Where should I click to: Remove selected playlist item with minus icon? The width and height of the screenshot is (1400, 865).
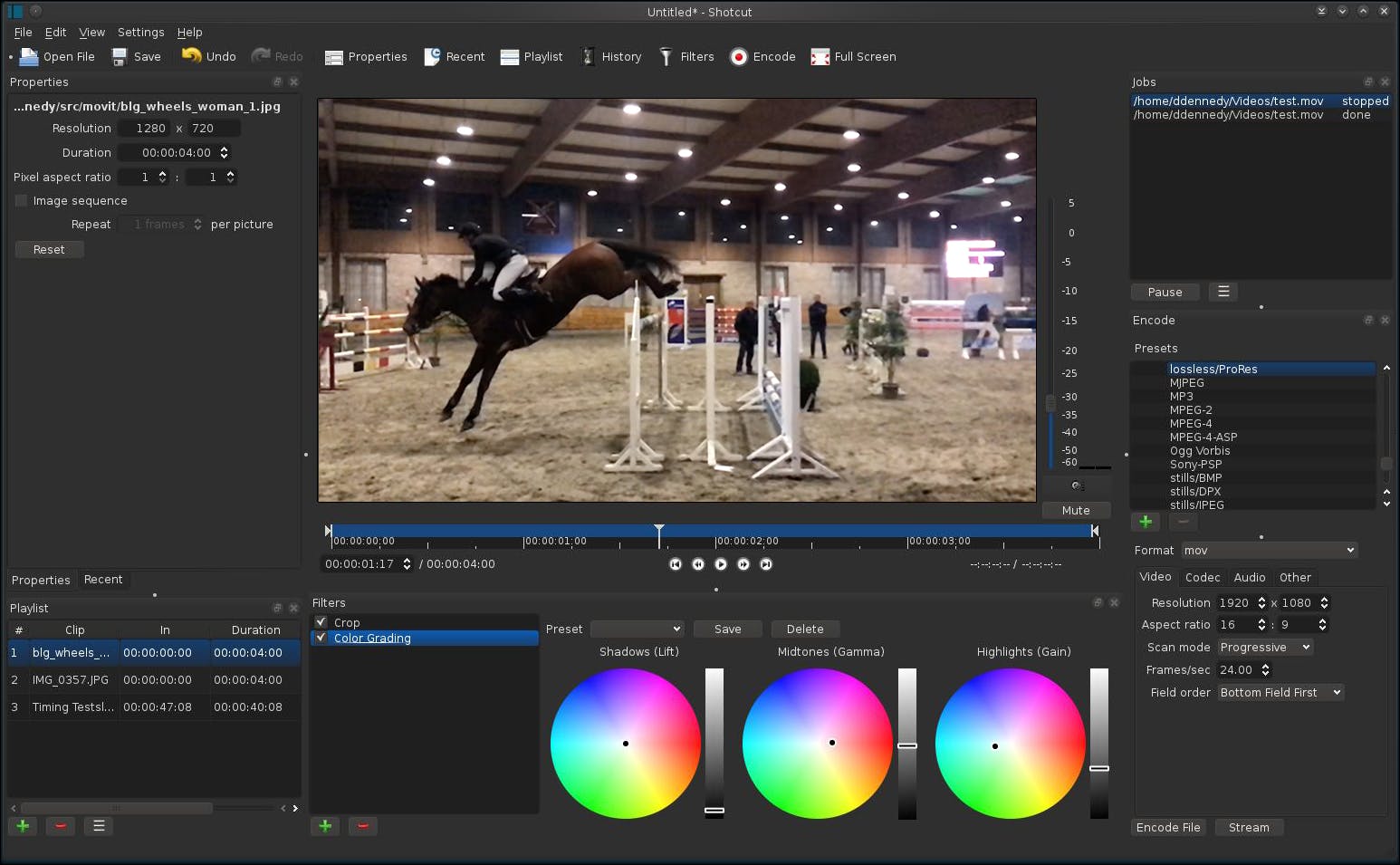pos(60,826)
